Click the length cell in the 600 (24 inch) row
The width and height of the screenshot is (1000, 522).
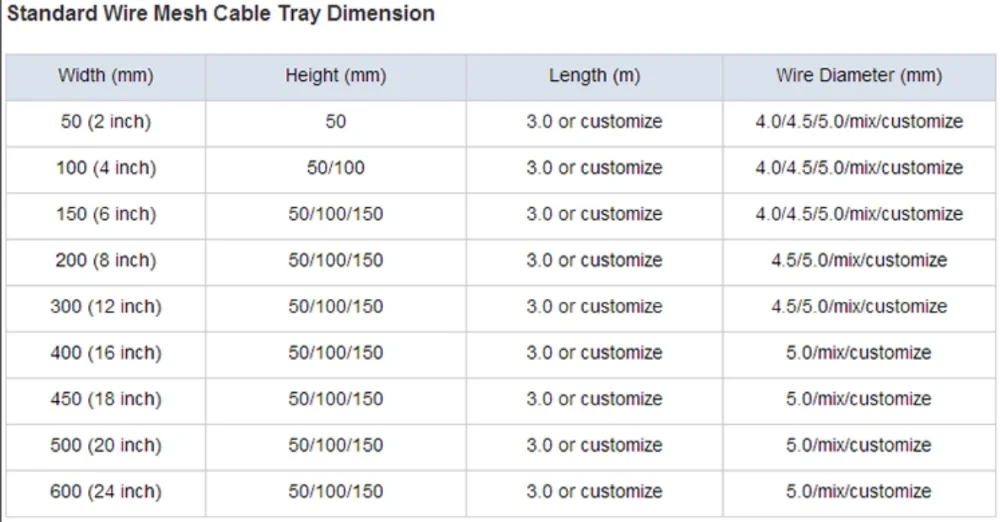pyautogui.click(x=594, y=491)
